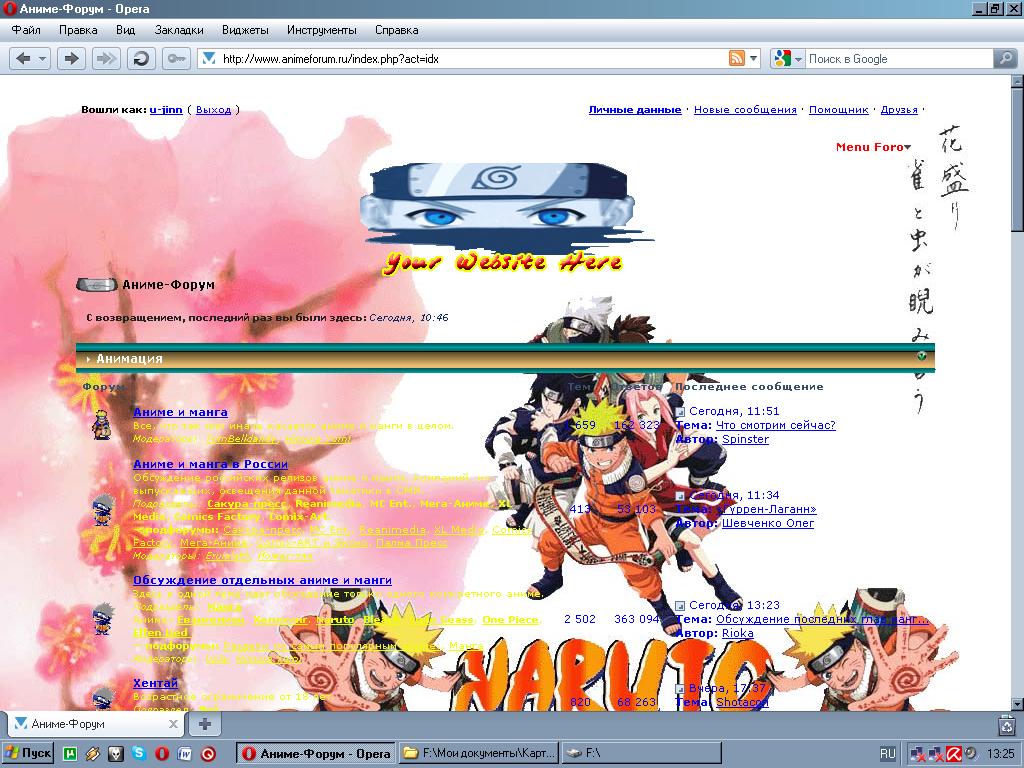Image resolution: width=1024 pixels, height=768 pixels.
Task: Click the magnifier search button
Action: pyautogui.click(x=1004, y=59)
